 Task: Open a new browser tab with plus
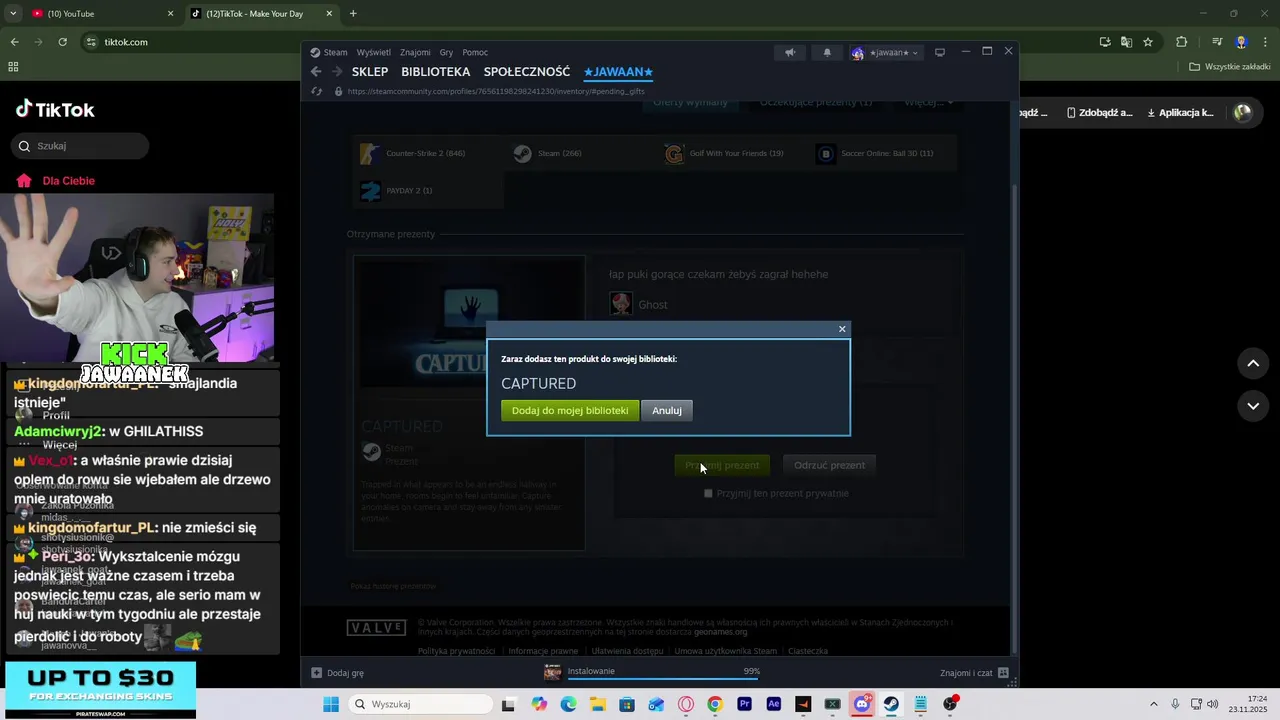[353, 14]
